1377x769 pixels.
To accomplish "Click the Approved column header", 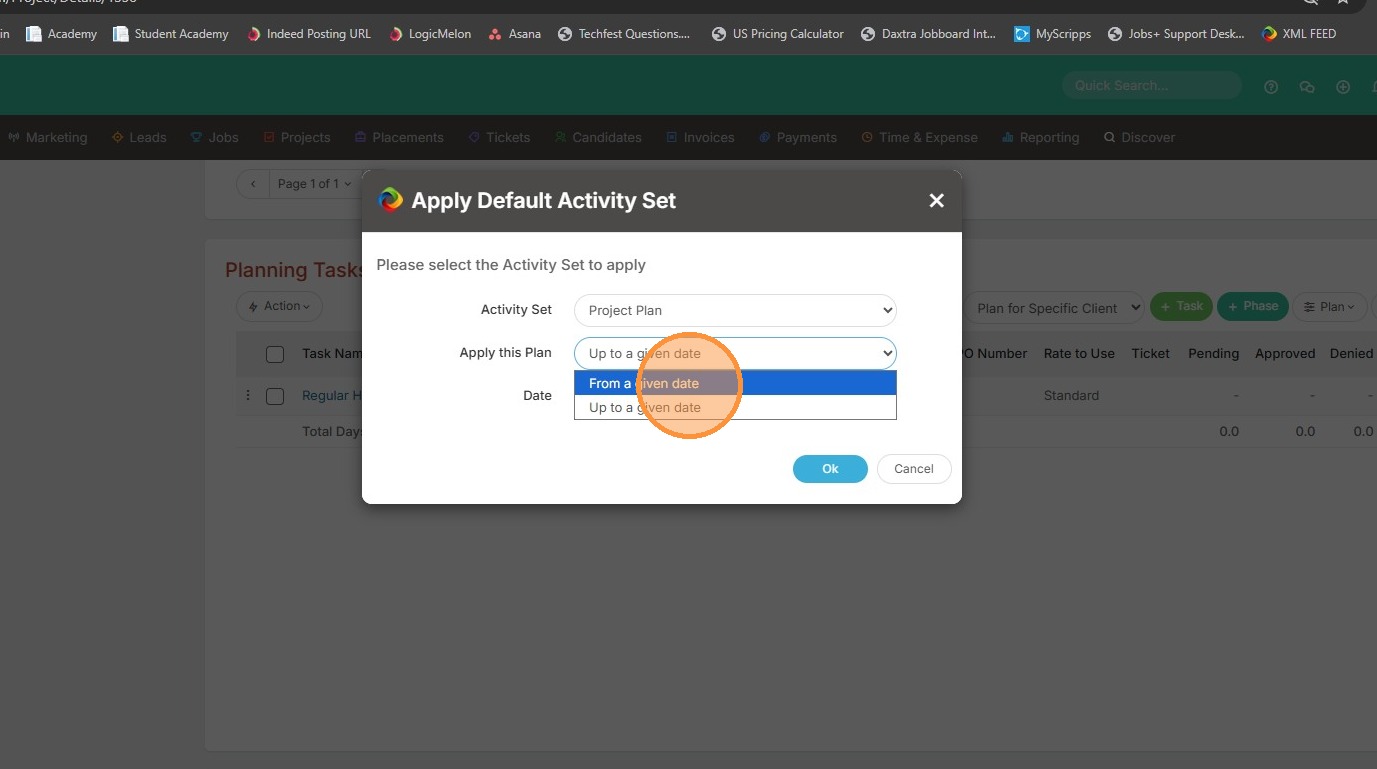I will click(1285, 354).
